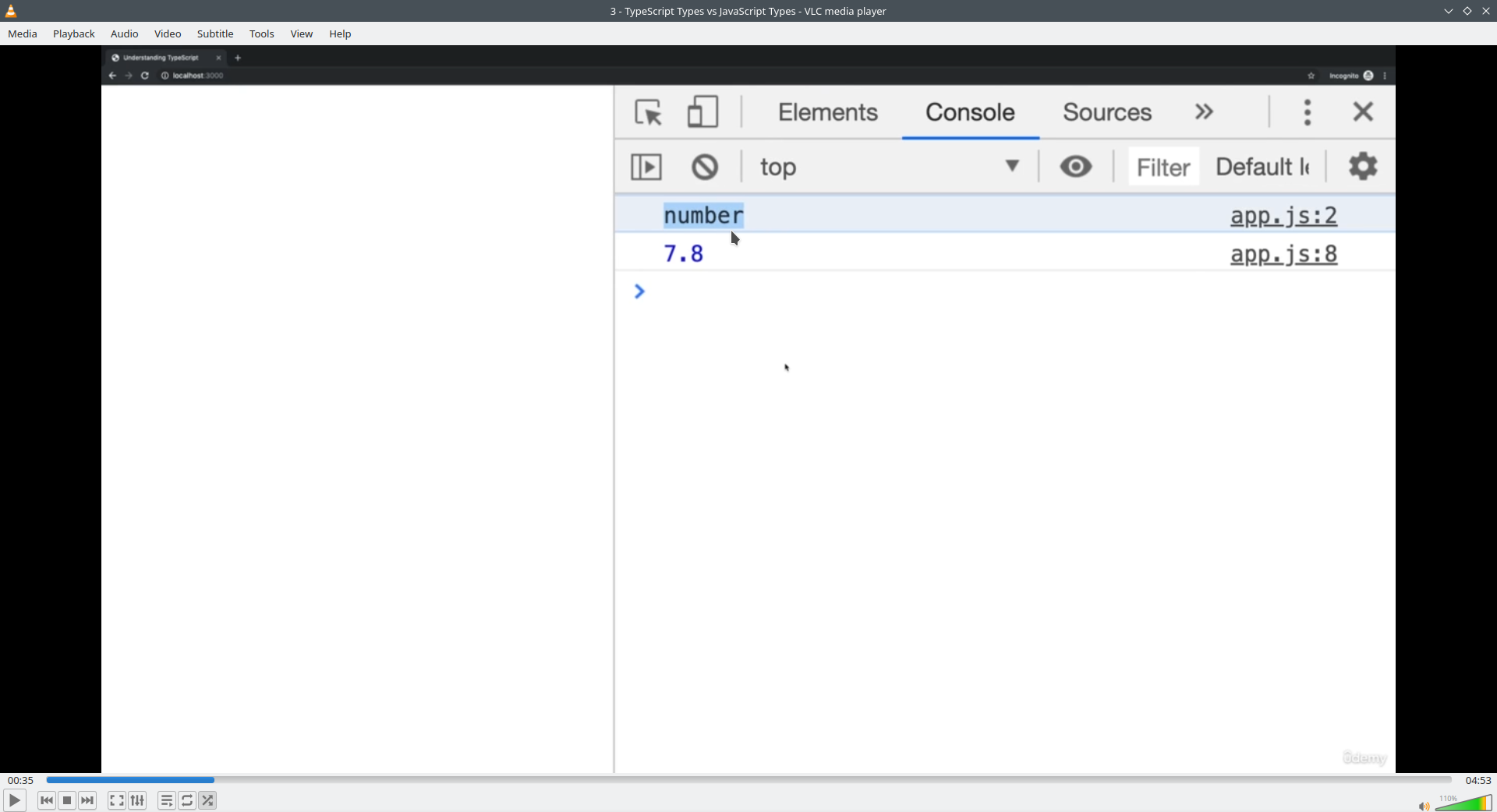Select the inspect element cursor icon
This screenshot has width=1497, height=812.
pos(649,112)
